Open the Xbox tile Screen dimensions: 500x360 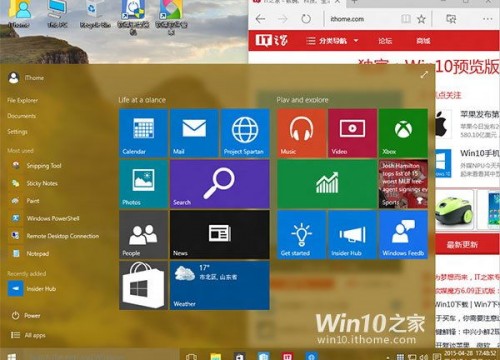point(403,133)
